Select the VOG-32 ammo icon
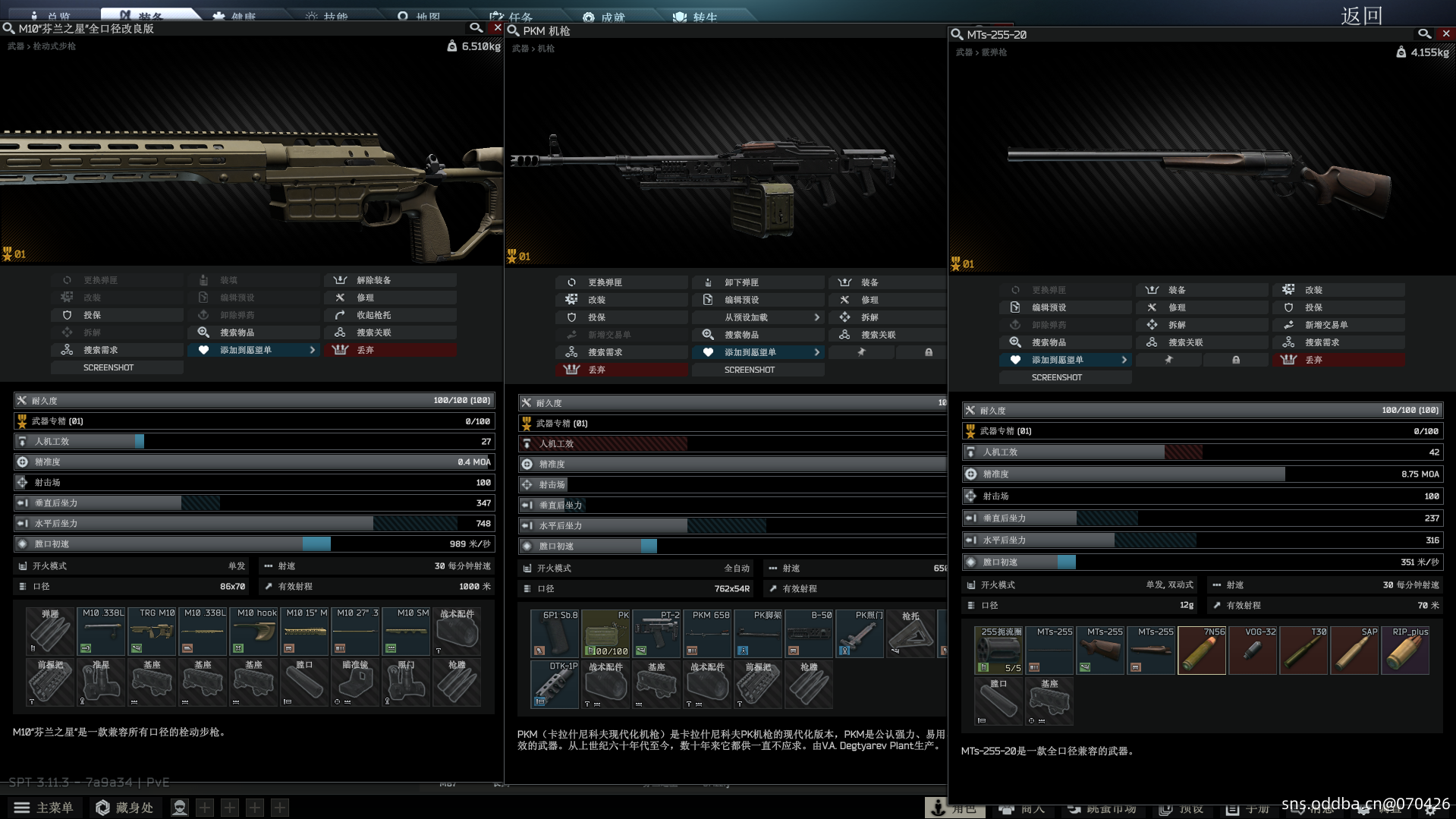The width and height of the screenshot is (1456, 819). [1253, 650]
